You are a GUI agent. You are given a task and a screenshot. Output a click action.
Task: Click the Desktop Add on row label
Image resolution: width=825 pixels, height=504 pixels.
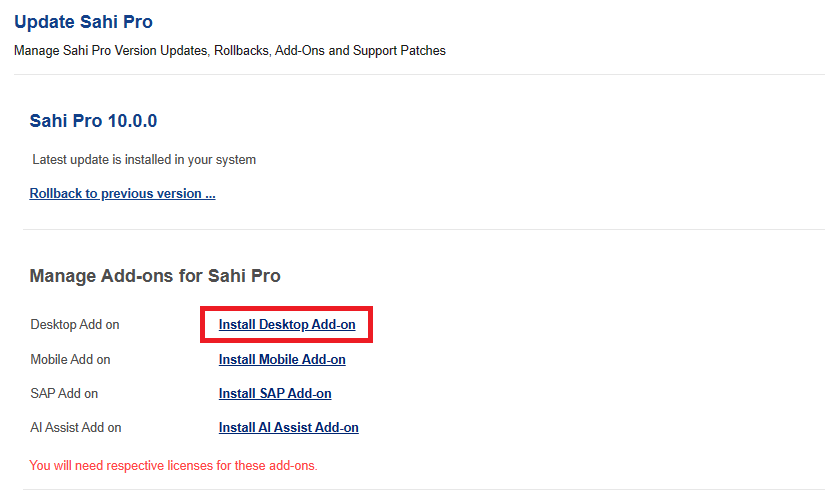click(75, 325)
